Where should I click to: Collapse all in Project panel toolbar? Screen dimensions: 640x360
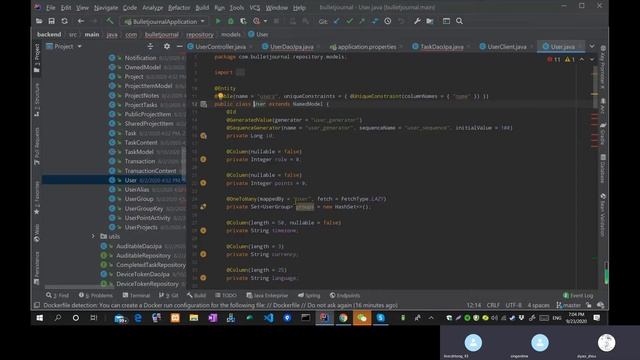coord(150,47)
